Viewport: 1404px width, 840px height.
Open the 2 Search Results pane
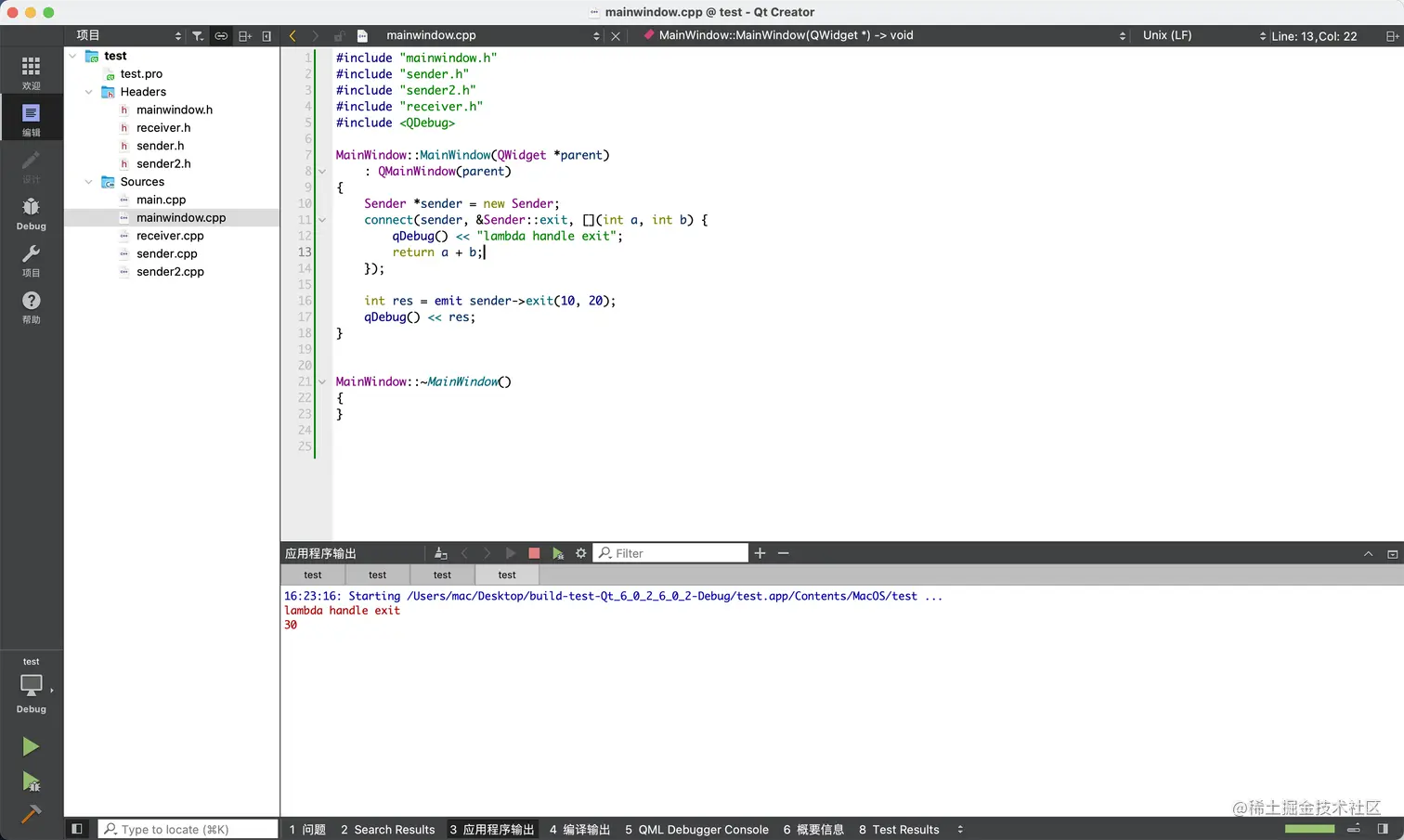coord(387,829)
